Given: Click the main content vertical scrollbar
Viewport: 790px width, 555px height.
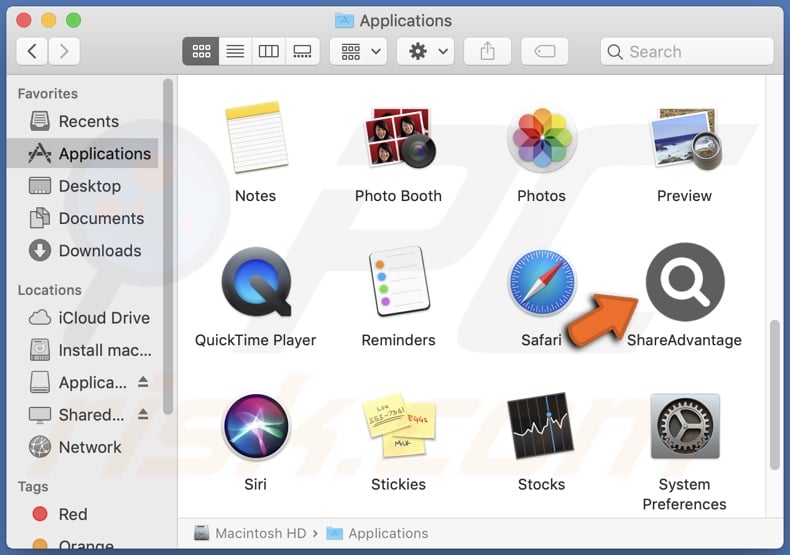Looking at the screenshot, I should tap(775, 395).
